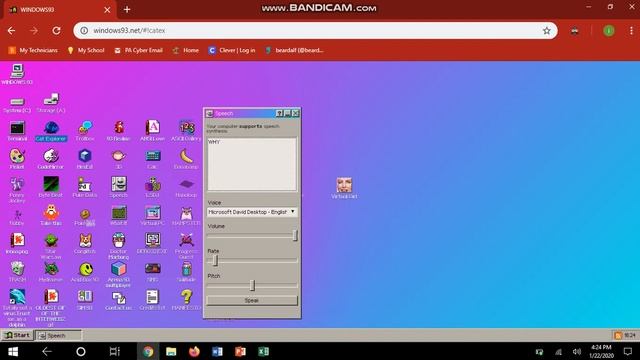The width and height of the screenshot is (640, 360).
Task: Click the Windows Task View button
Action: 115,351
